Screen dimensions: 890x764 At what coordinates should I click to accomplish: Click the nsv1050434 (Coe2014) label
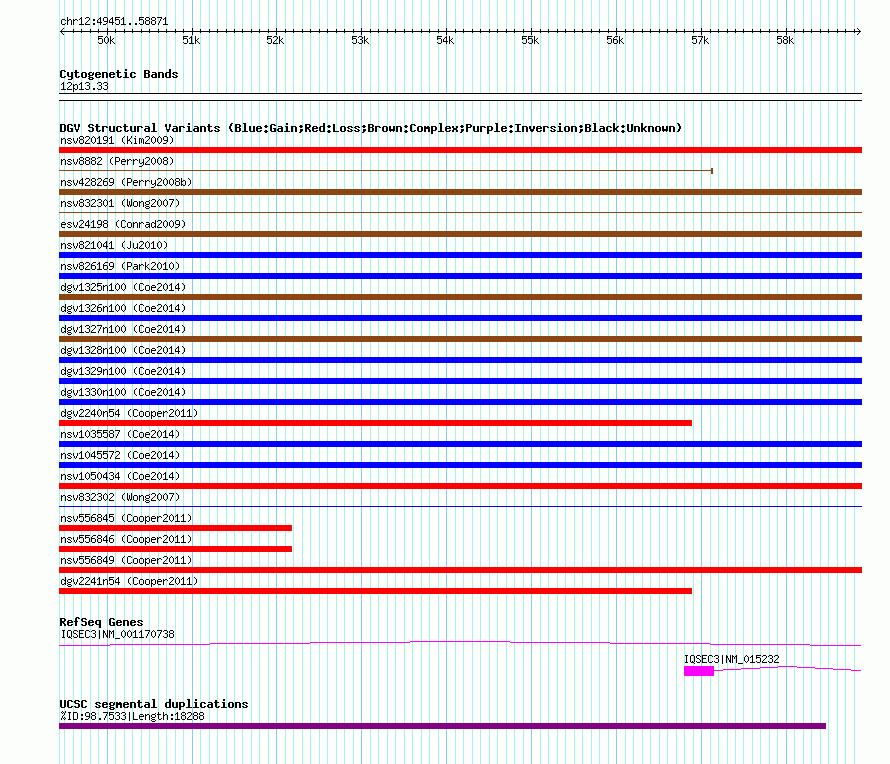coord(120,476)
